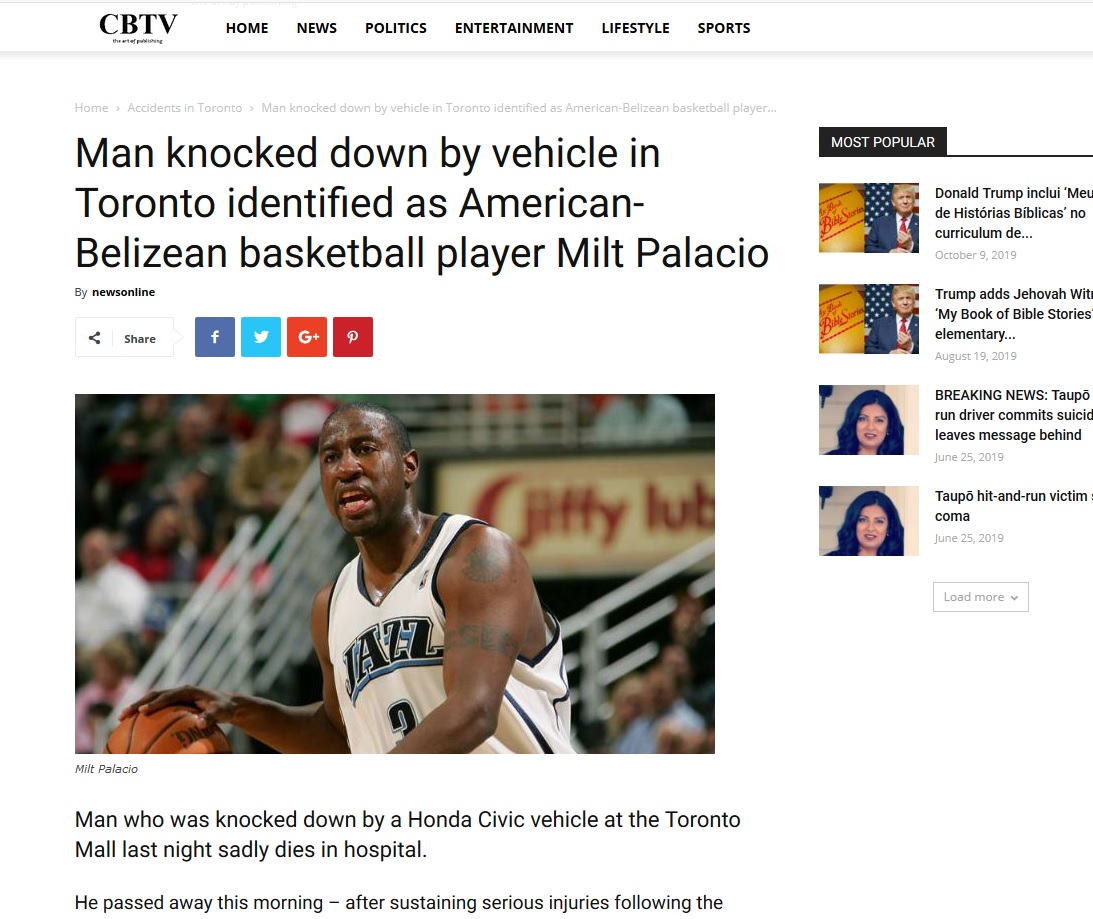Share article via Twitter icon
This screenshot has height=919, width=1093.
click(x=261, y=337)
